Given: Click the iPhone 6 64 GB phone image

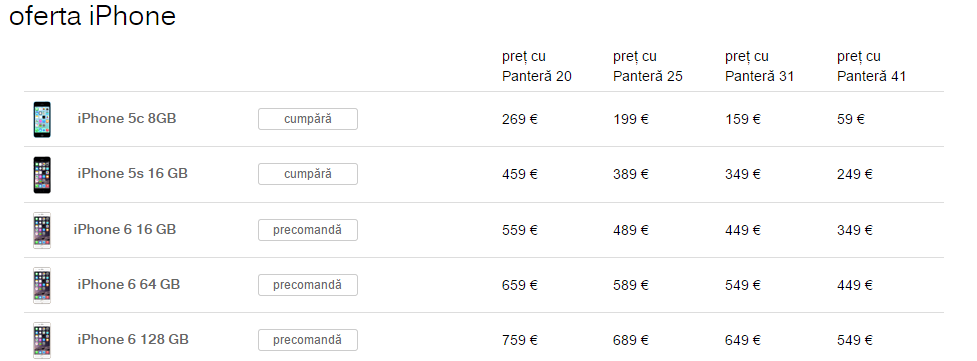Looking at the screenshot, I should [42, 285].
